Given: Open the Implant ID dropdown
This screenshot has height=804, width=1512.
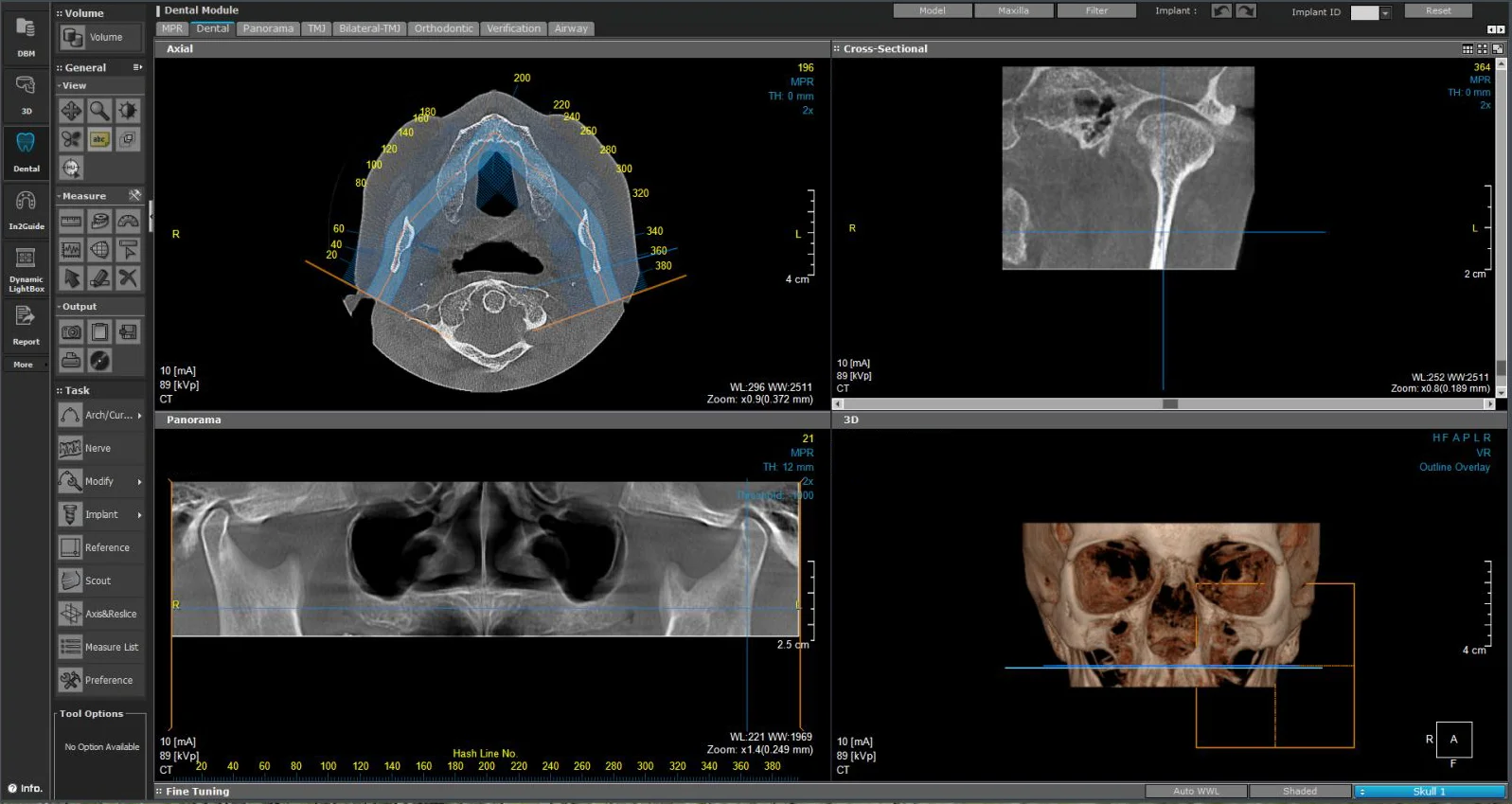Looking at the screenshot, I should pyautogui.click(x=1385, y=13).
